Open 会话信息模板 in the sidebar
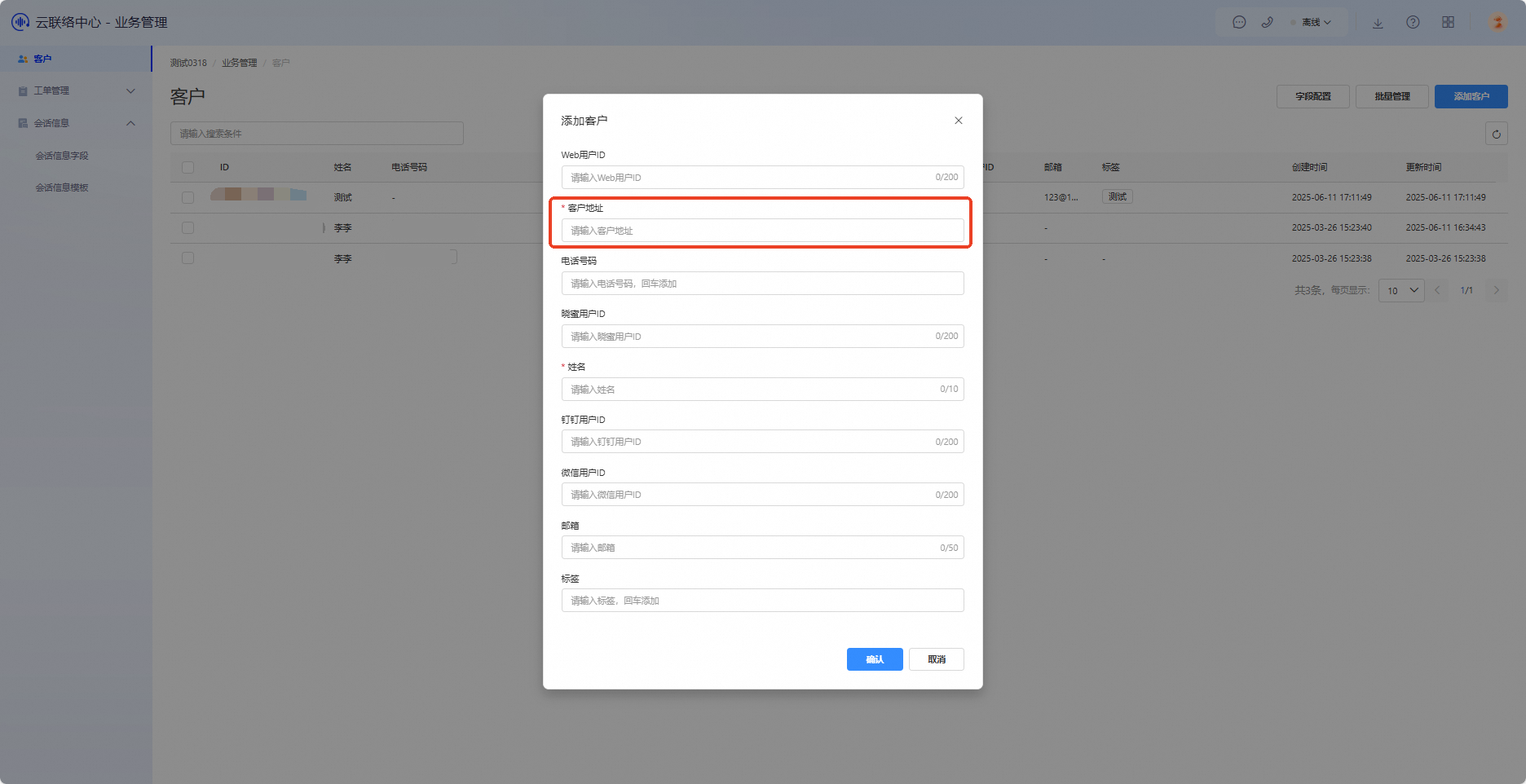This screenshot has width=1526, height=784. point(62,187)
